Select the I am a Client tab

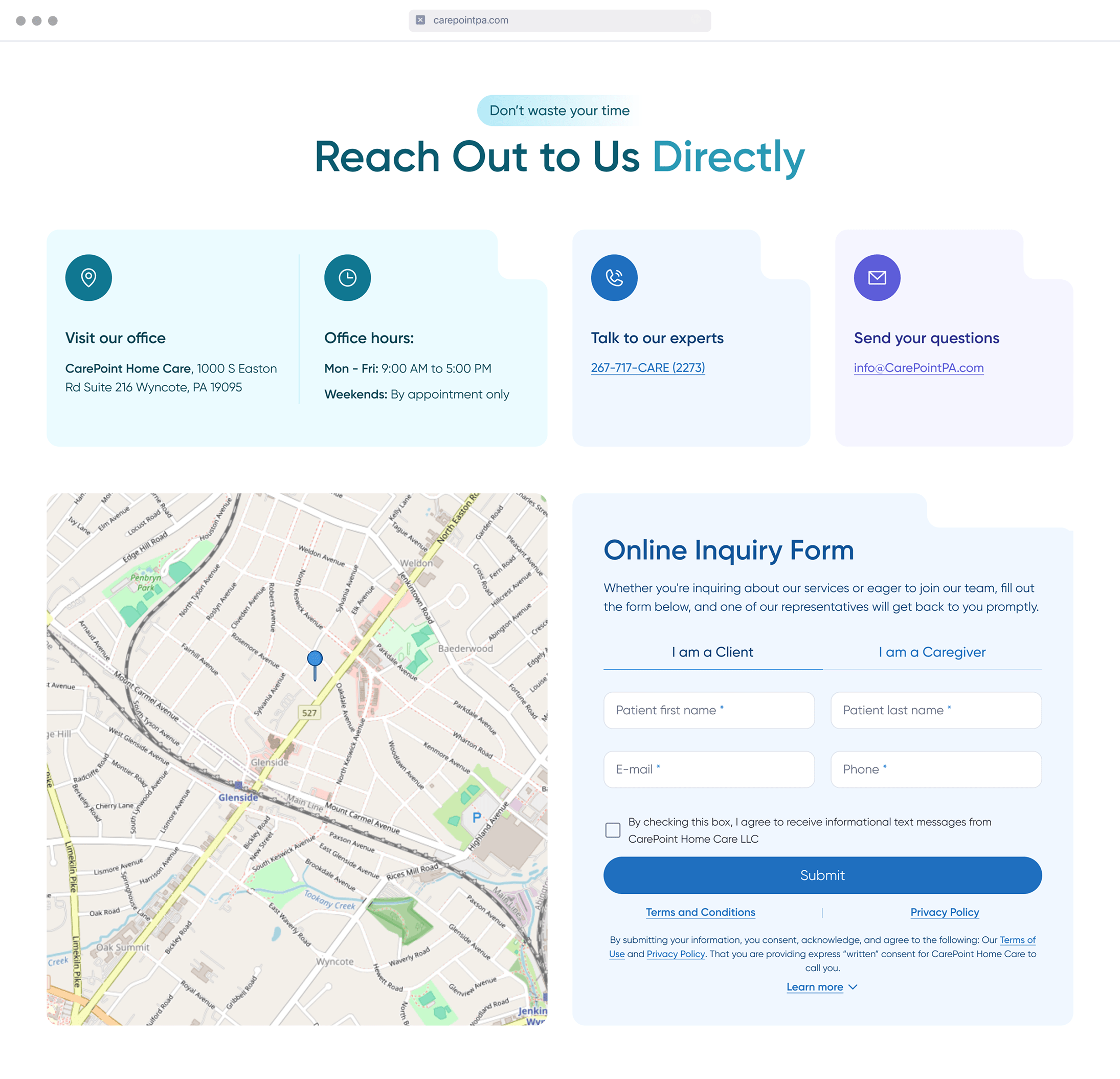(x=712, y=651)
